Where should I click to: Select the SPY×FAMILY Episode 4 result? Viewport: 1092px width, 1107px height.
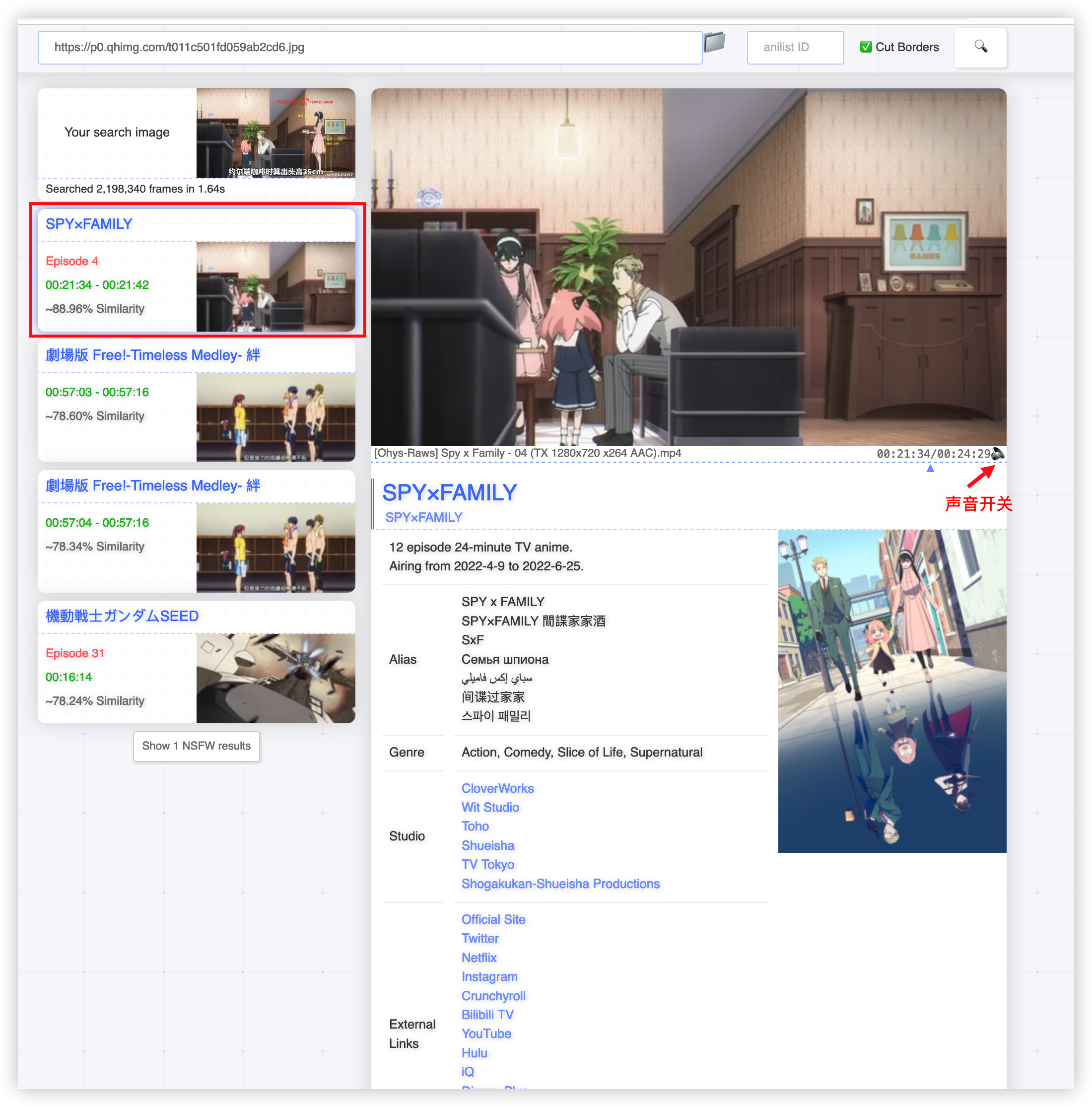point(196,270)
